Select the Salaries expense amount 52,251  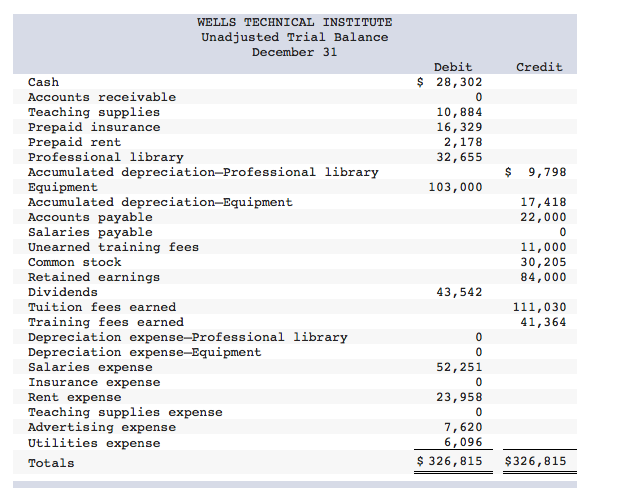click(x=459, y=367)
